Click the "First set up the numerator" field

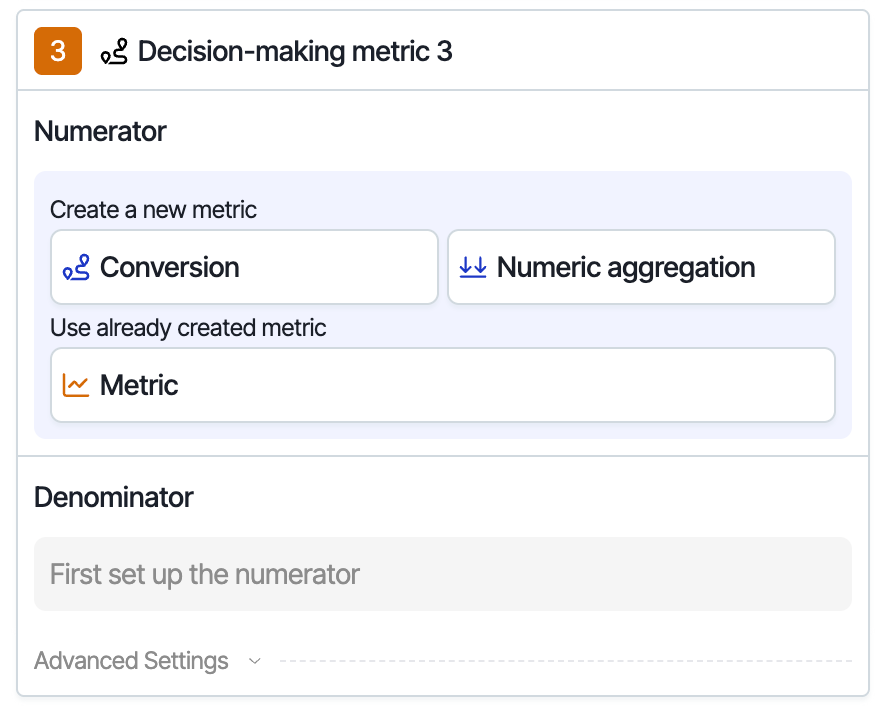(x=442, y=574)
